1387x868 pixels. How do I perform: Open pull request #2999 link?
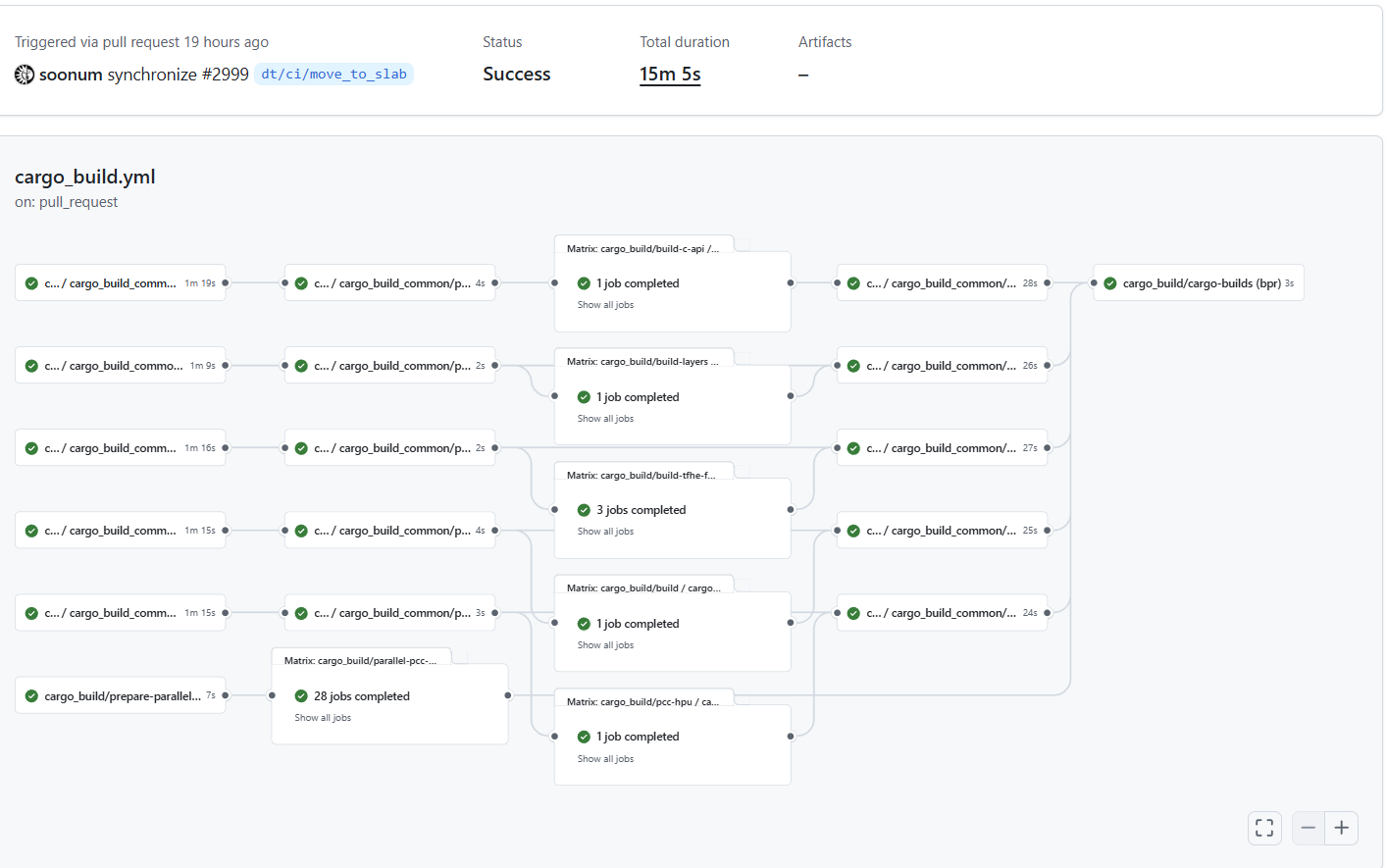(x=225, y=75)
